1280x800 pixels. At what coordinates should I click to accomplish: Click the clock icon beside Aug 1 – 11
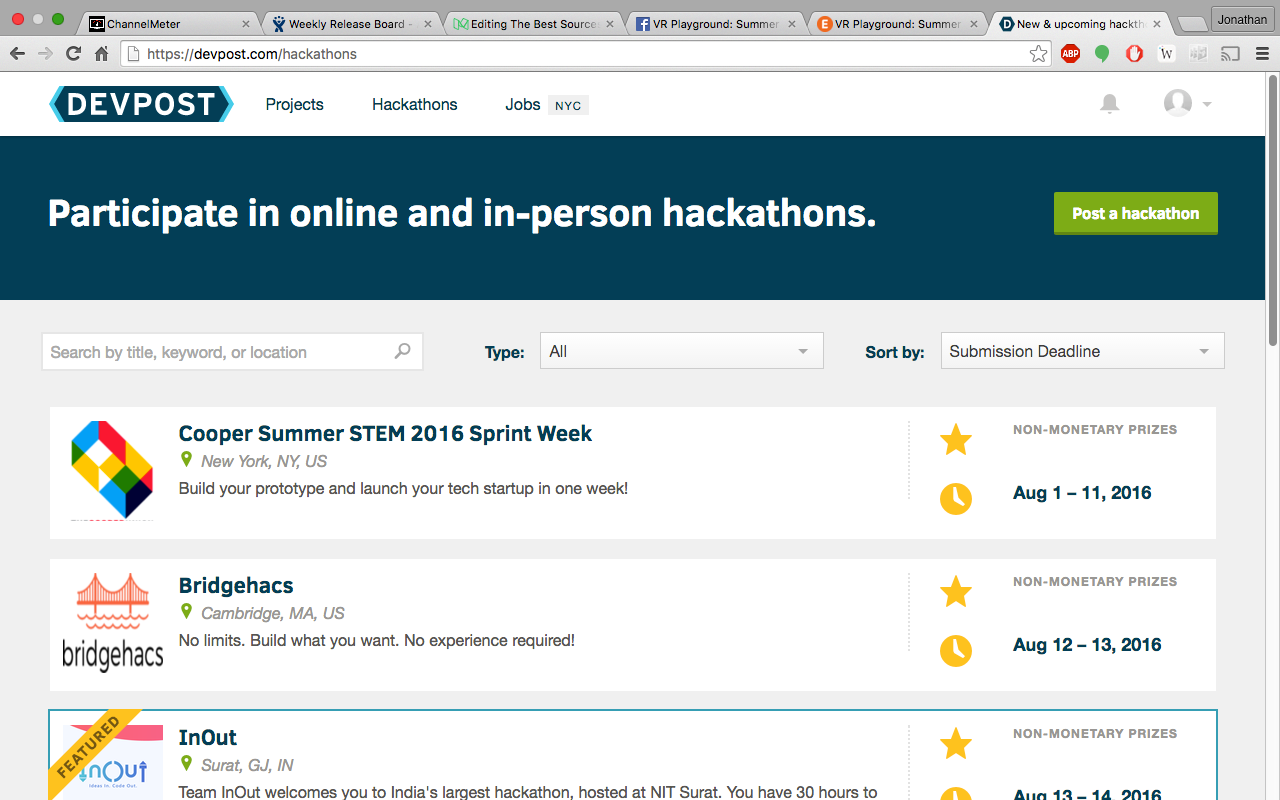(x=956, y=498)
